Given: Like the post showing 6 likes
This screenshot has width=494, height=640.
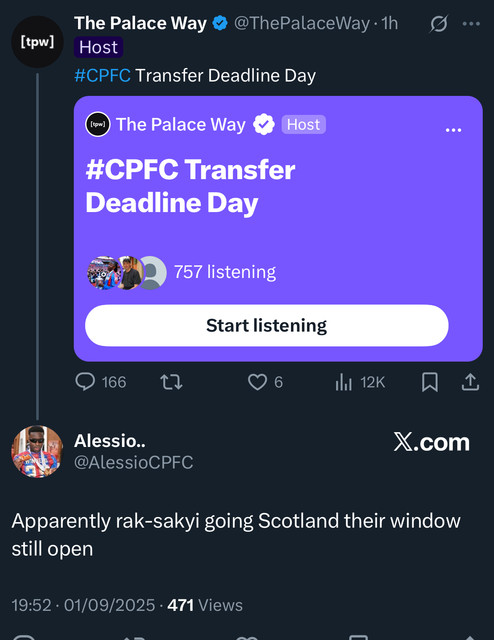Looking at the screenshot, I should click(x=258, y=382).
